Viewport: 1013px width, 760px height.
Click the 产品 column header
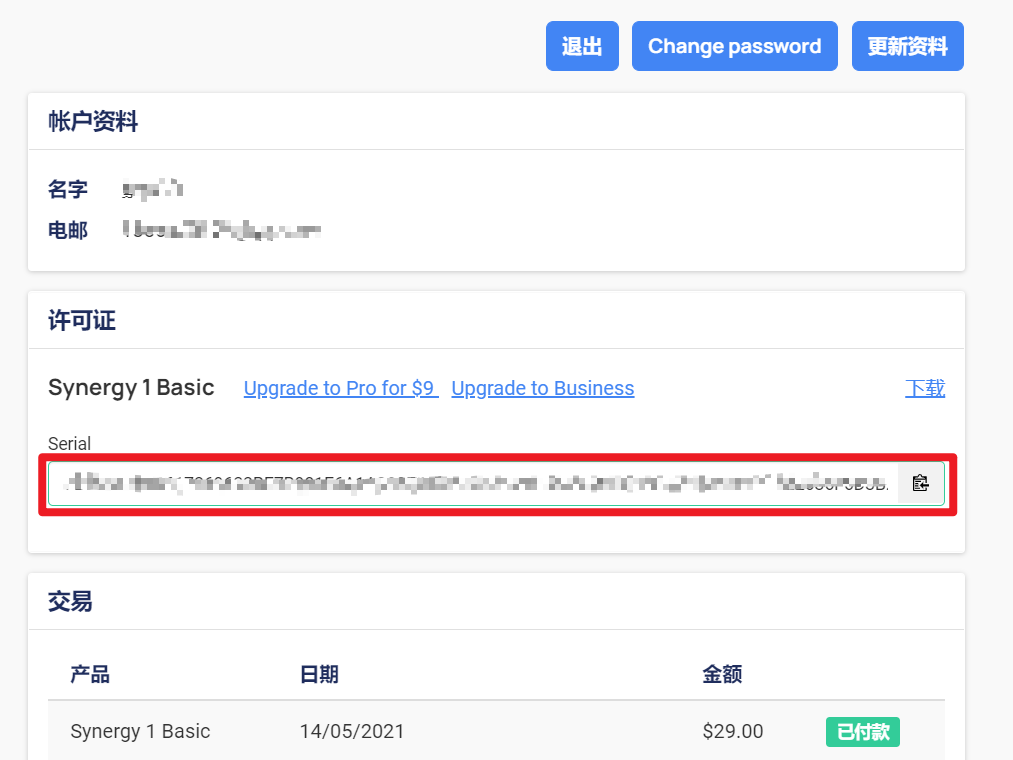(90, 674)
